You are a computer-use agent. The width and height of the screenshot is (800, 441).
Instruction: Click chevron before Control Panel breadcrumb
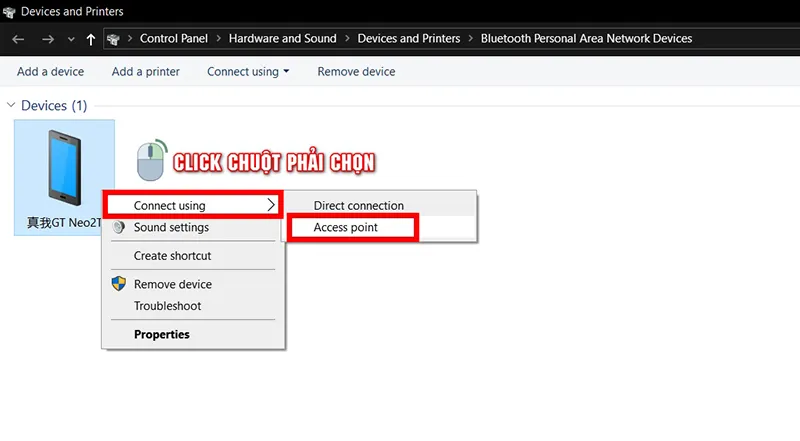130,38
